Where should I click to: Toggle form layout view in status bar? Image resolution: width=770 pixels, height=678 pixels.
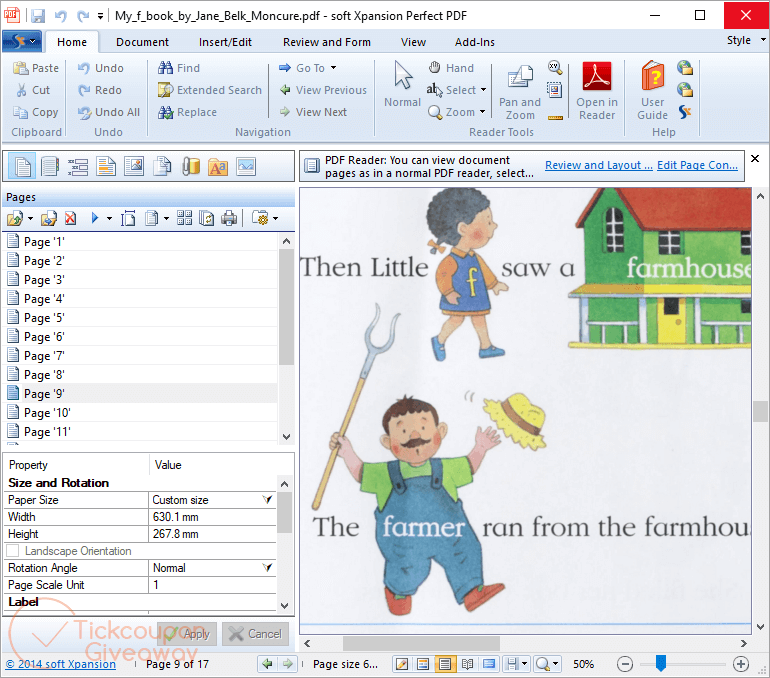point(423,664)
